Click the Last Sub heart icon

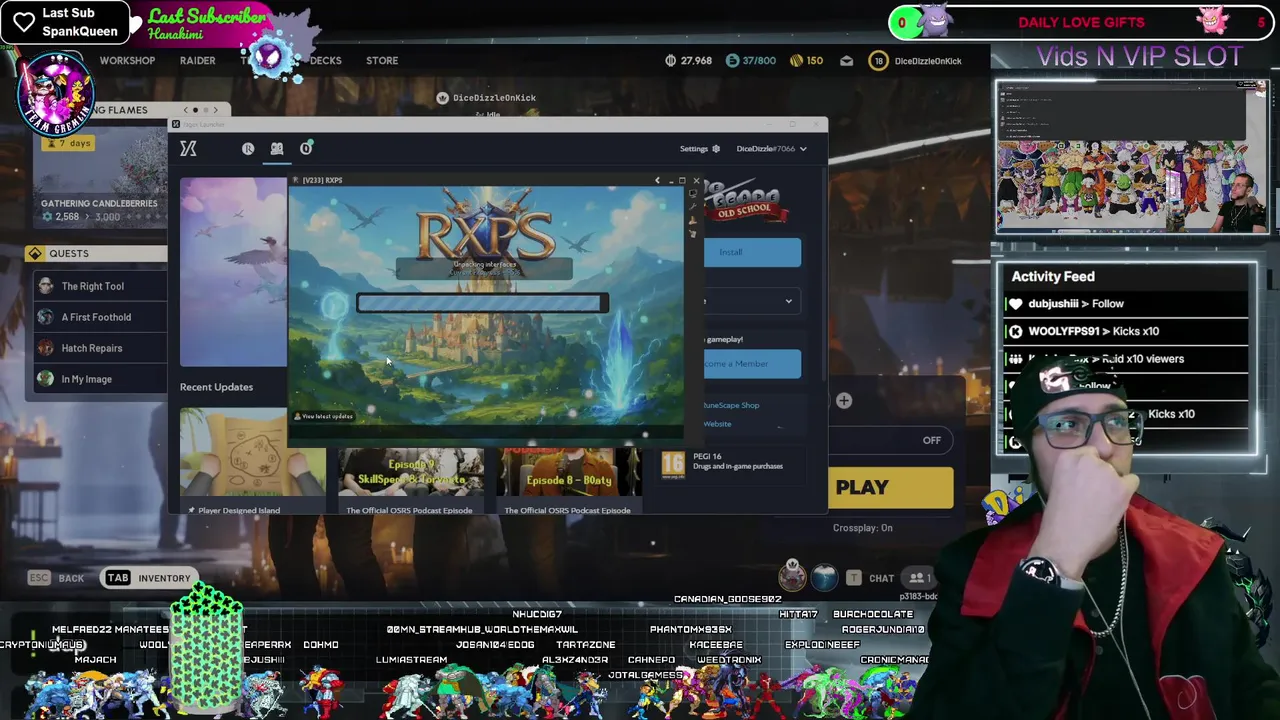[x=24, y=22]
